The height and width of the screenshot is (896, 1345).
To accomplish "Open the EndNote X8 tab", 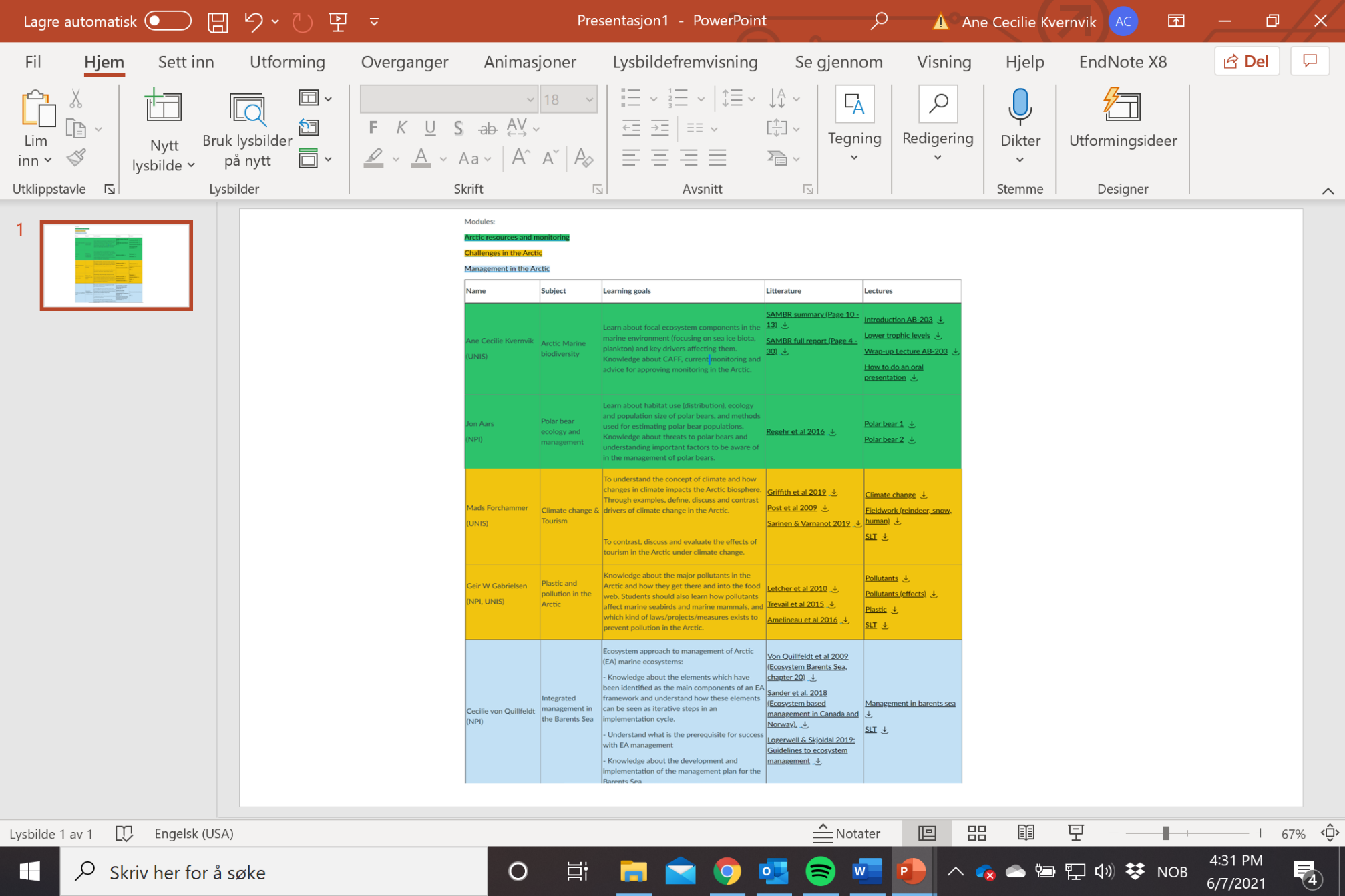I will [1123, 62].
